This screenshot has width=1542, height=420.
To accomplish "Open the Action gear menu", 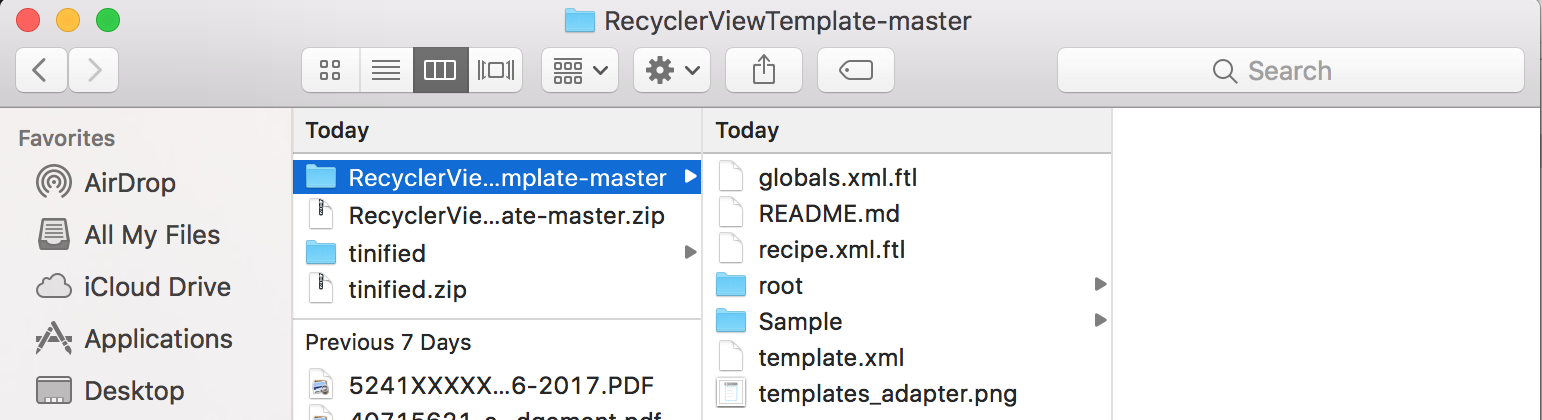I will click(x=672, y=70).
